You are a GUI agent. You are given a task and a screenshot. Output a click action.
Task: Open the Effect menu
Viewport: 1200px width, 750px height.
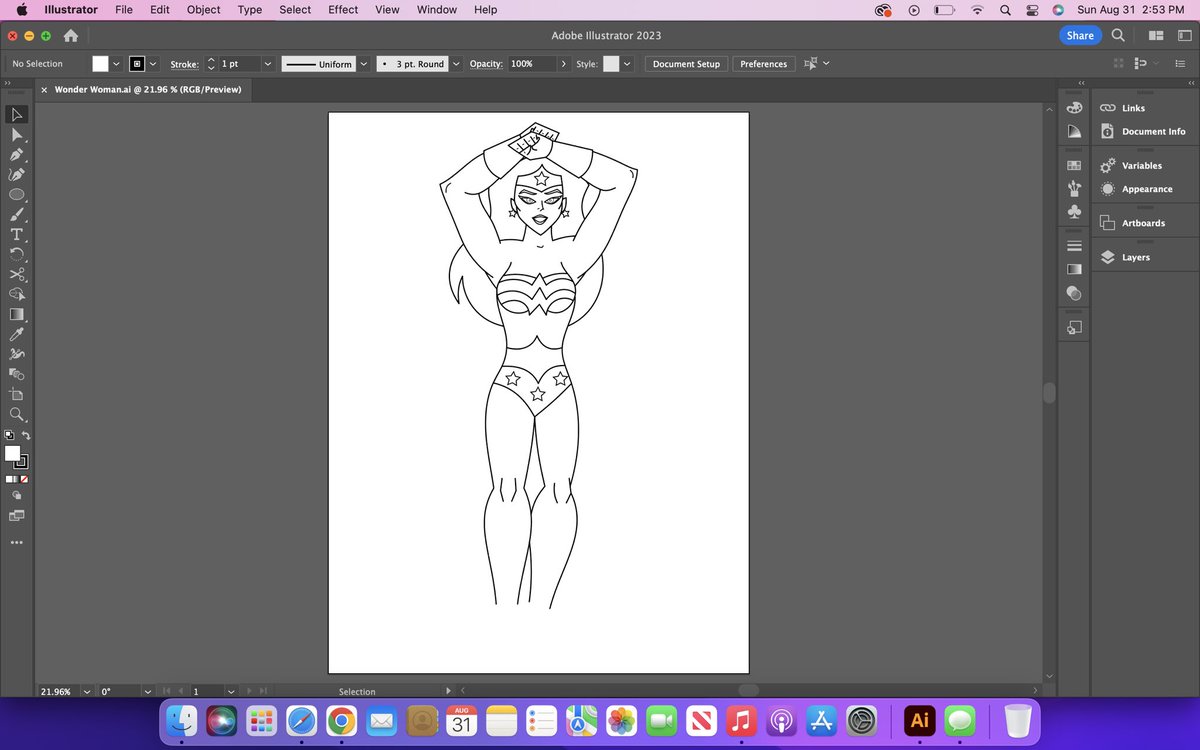click(x=343, y=10)
